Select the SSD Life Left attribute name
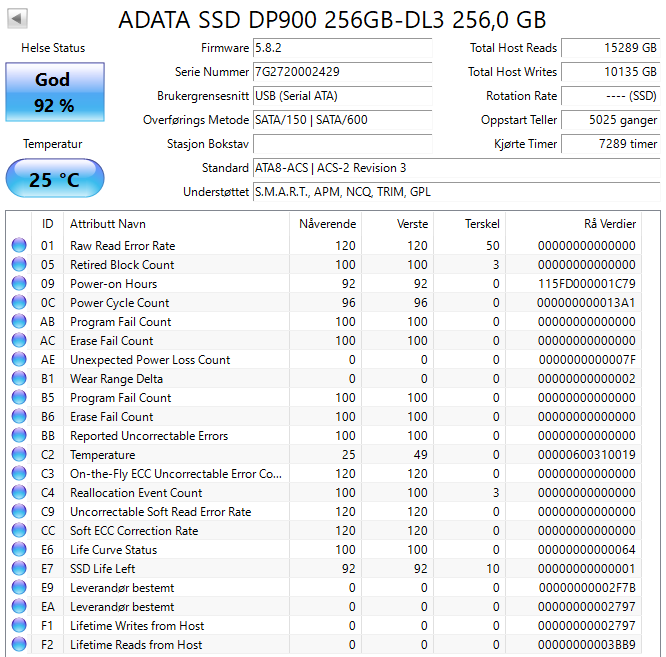This screenshot has height=657, width=666. [x=102, y=569]
